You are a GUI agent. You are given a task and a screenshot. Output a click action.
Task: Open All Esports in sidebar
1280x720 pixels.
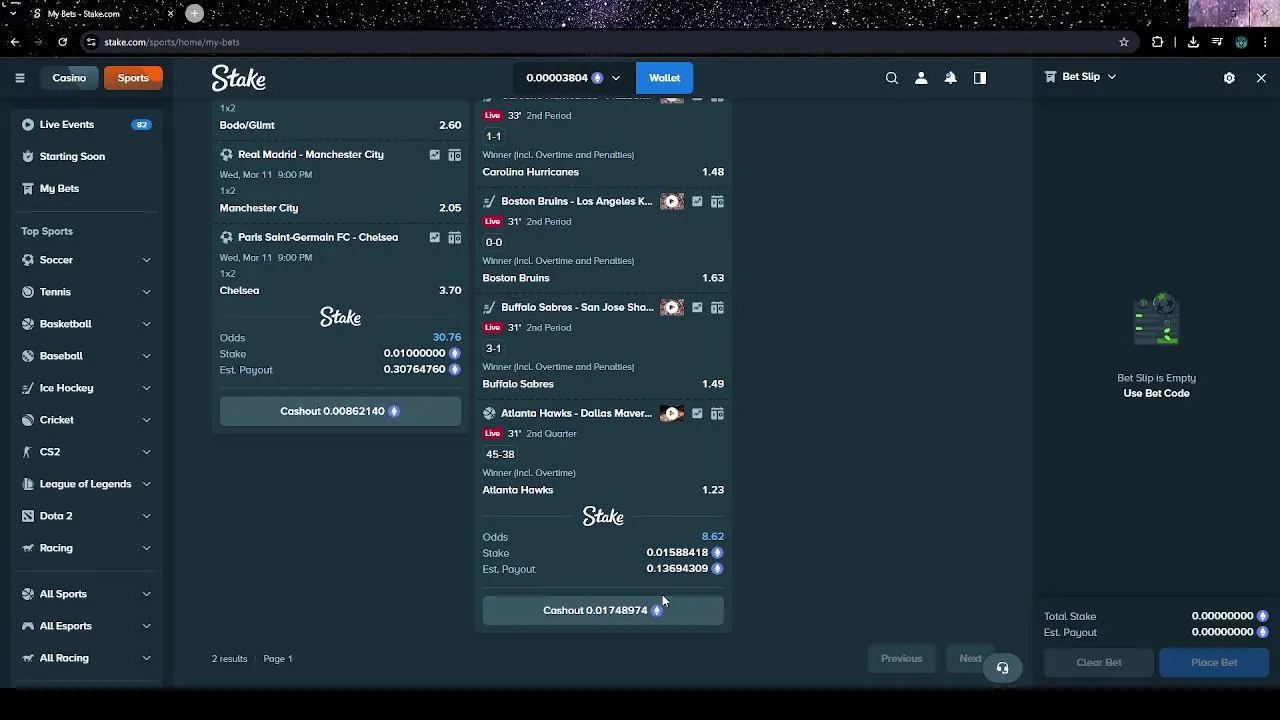pos(65,626)
